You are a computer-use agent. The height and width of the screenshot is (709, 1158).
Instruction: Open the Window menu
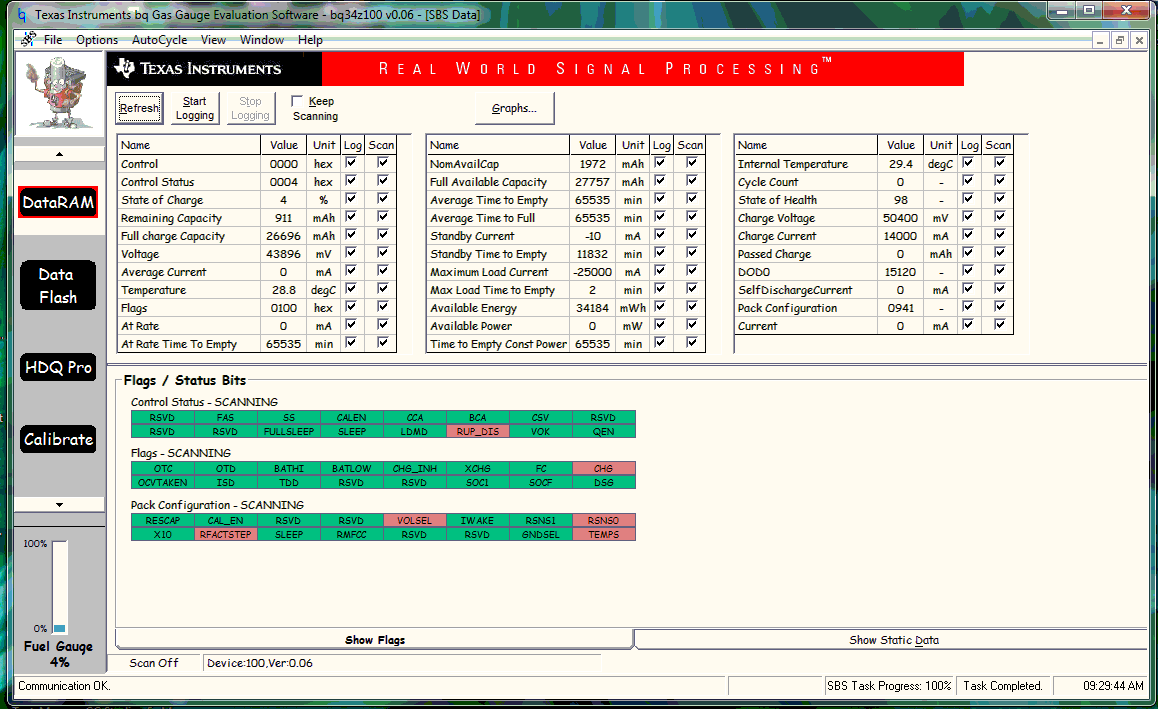pos(261,40)
